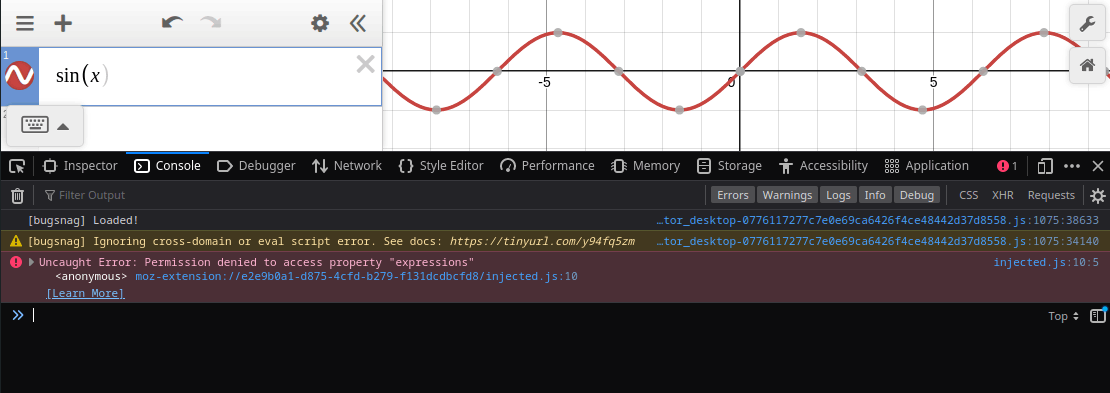1110x393 pixels.
Task: Switch to the Debugger tab
Action: [256, 166]
